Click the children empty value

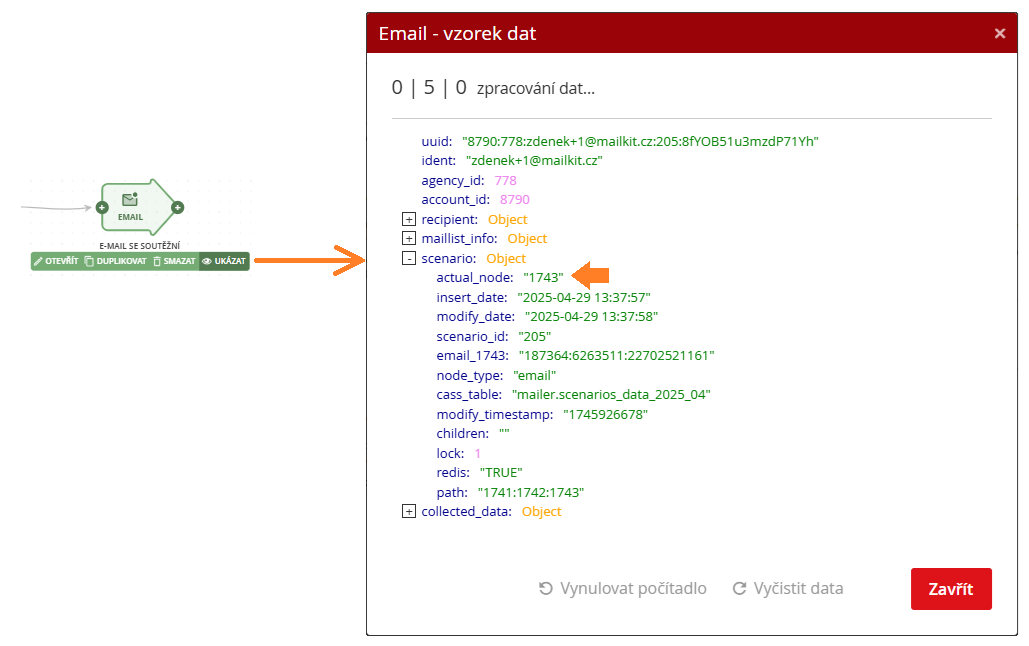[504, 434]
